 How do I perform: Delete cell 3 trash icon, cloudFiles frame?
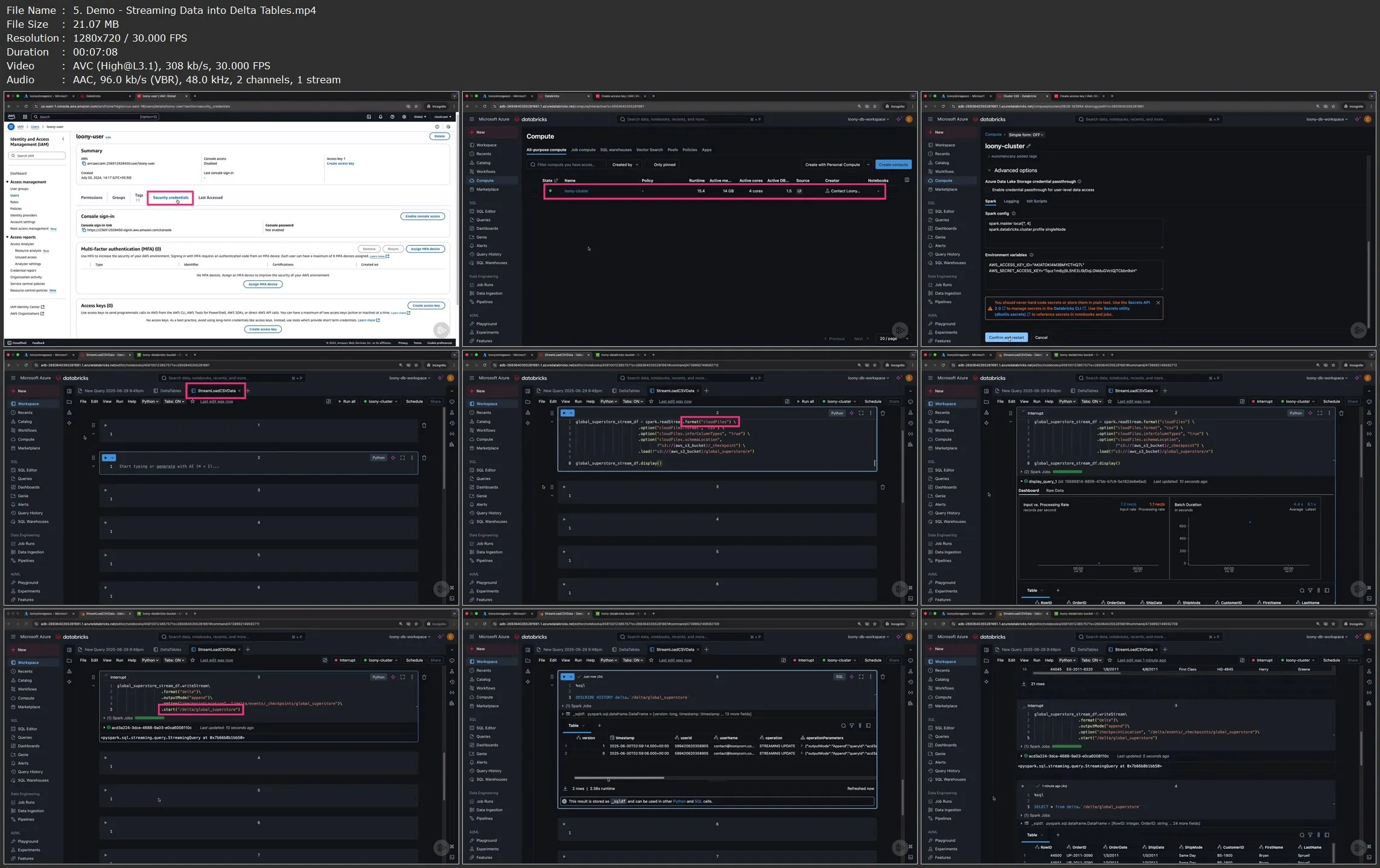[x=883, y=487]
